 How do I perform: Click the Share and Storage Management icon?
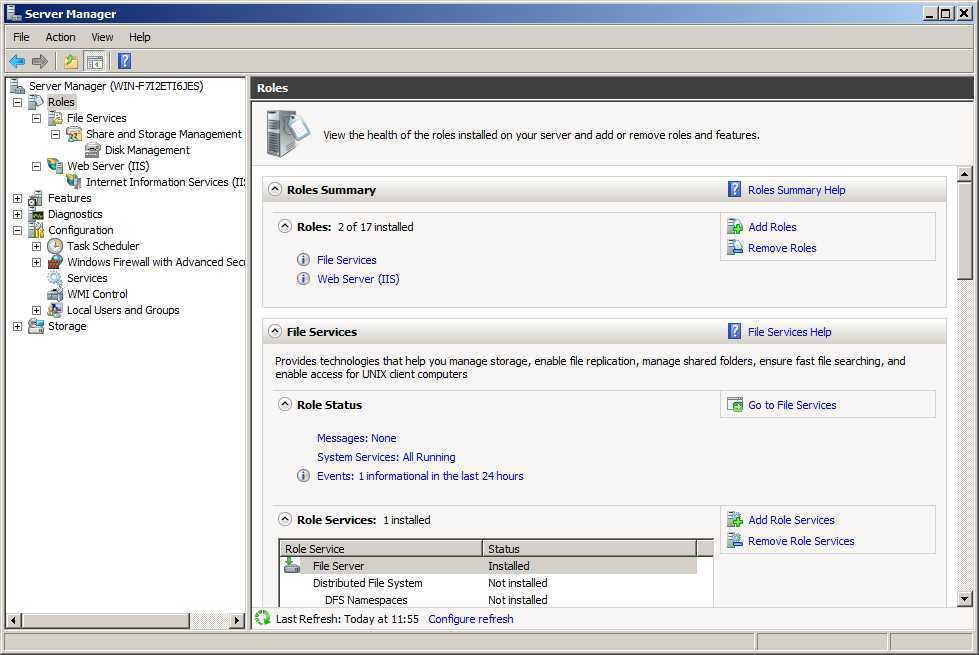click(74, 134)
